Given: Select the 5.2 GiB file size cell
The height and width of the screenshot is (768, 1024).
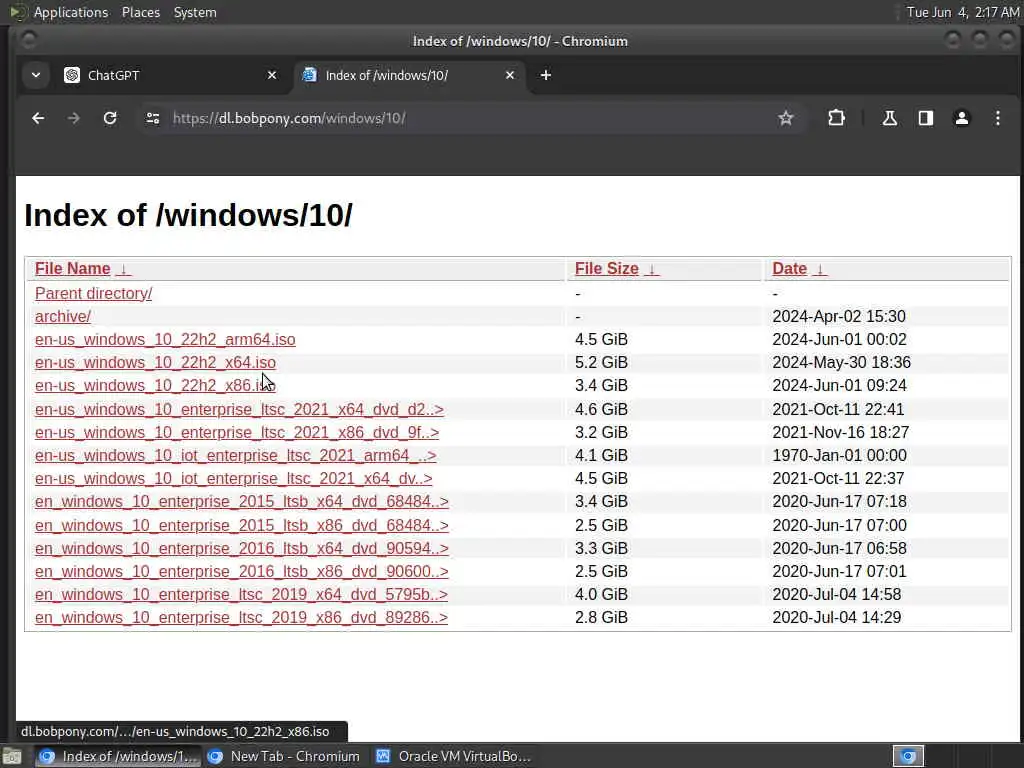Looking at the screenshot, I should pos(601,362).
